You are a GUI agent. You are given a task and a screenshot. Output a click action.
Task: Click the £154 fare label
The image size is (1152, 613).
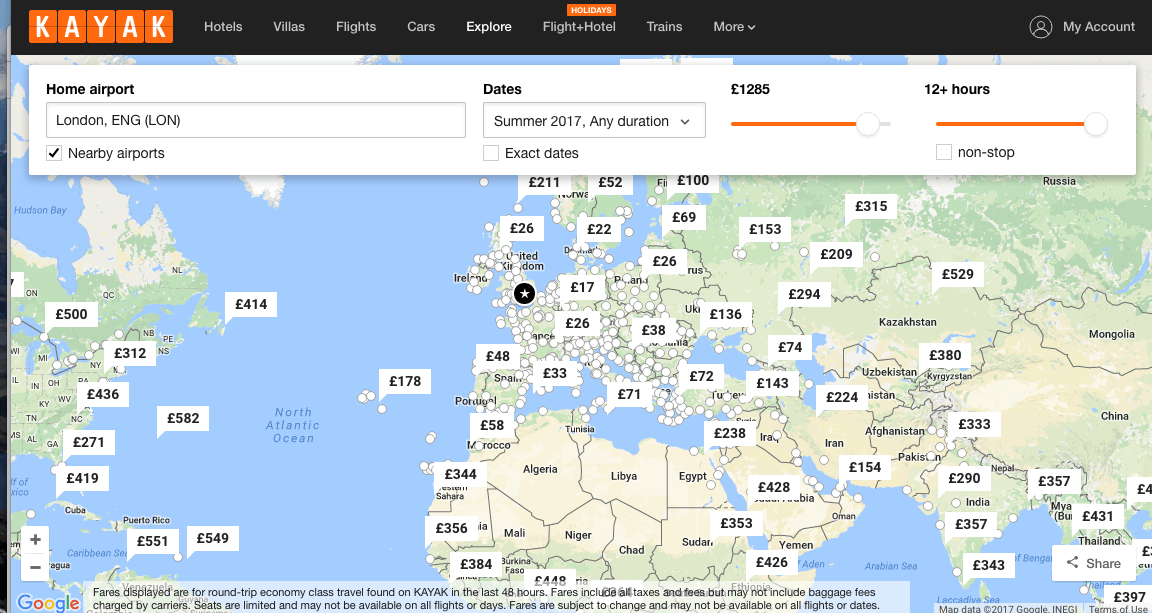click(x=865, y=467)
